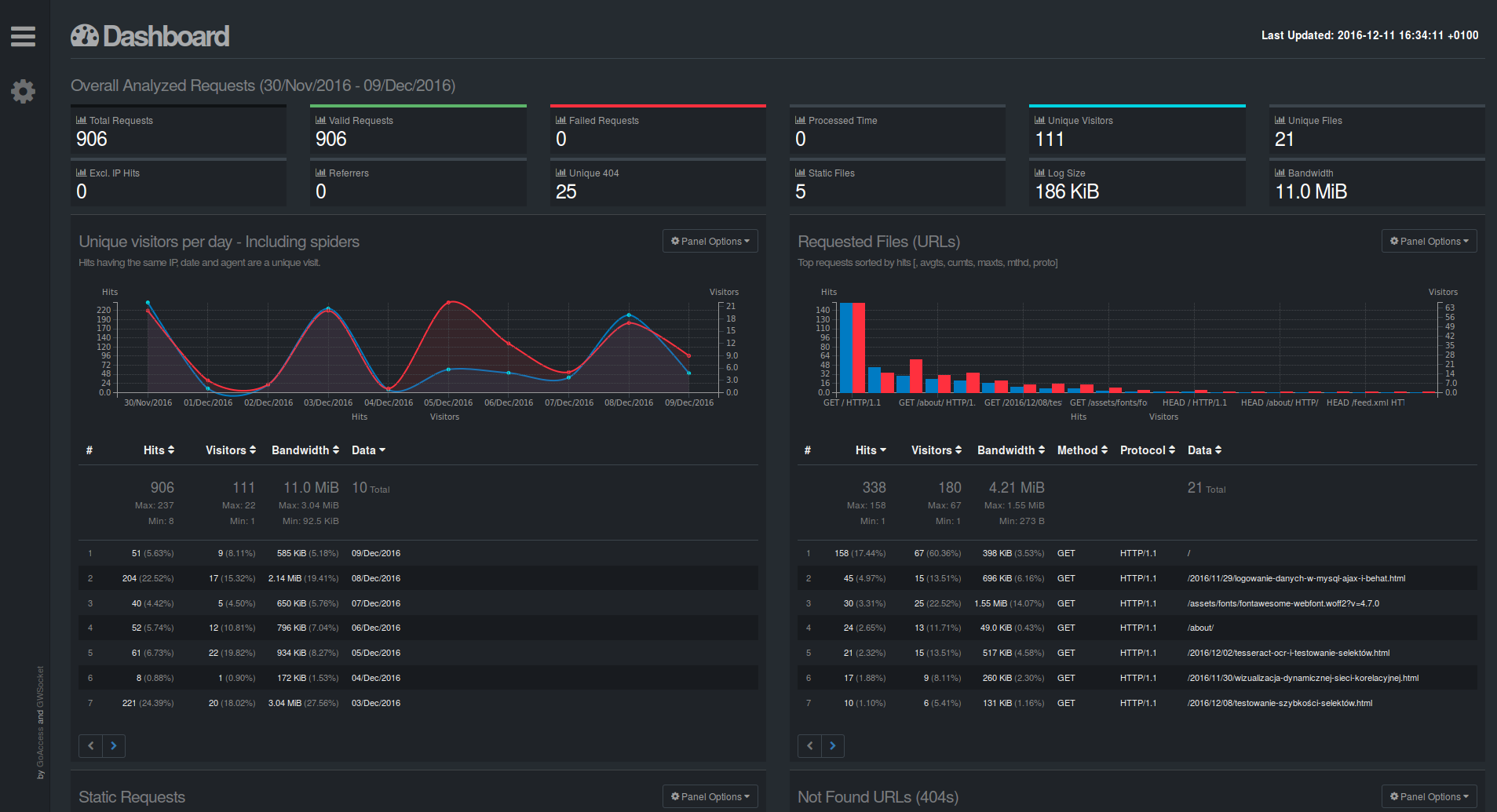
Task: Sort Requested Files table by Bandwidth
Action: pos(1011,450)
